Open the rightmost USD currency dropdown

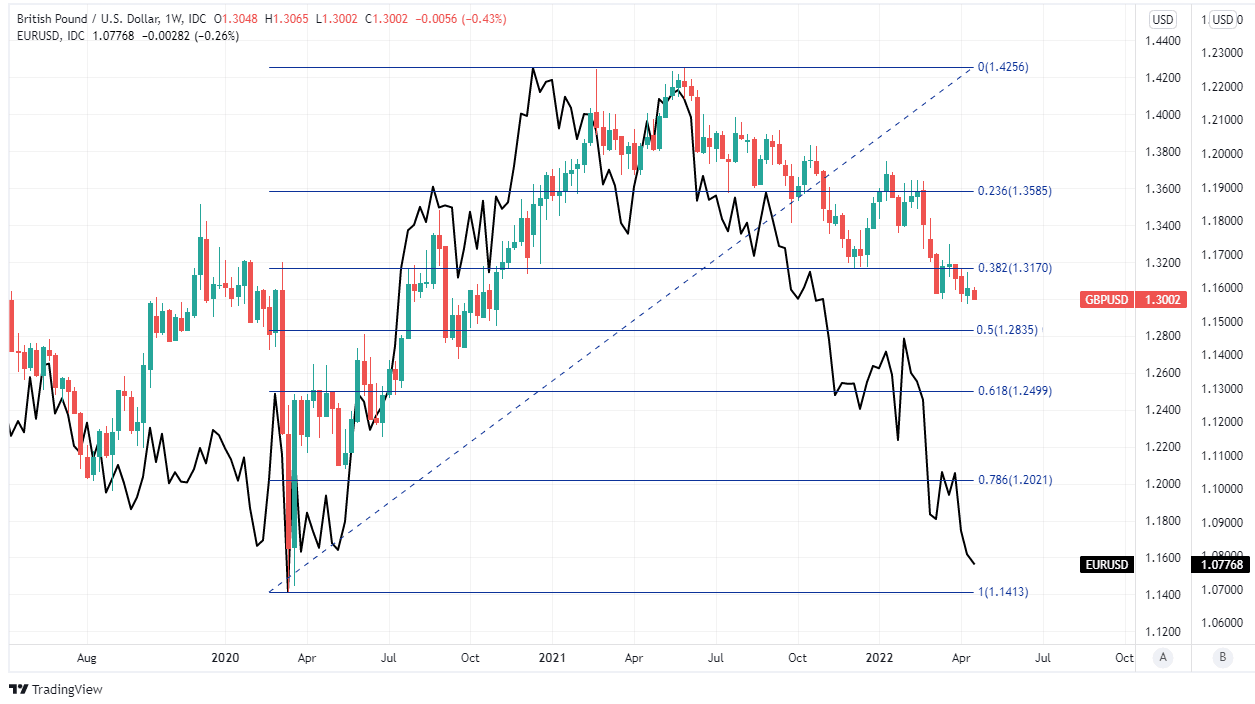pyautogui.click(x=1222, y=19)
